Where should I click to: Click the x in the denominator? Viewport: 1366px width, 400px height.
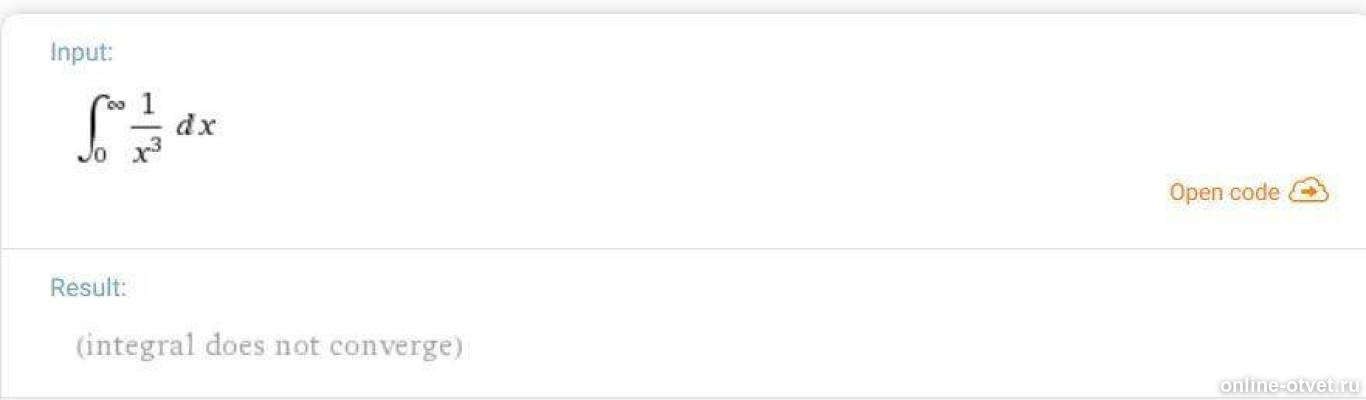click(x=141, y=155)
